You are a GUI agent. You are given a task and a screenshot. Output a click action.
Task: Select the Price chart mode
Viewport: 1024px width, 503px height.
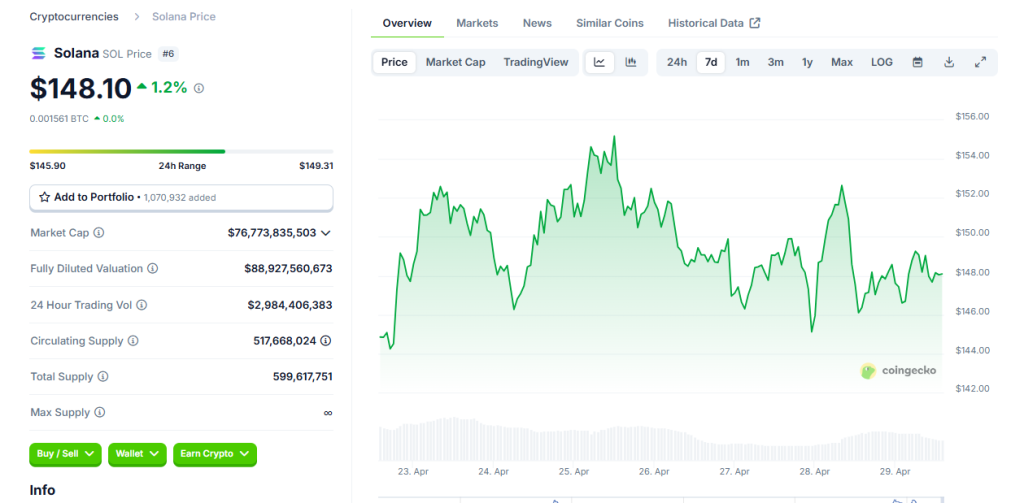tap(394, 62)
